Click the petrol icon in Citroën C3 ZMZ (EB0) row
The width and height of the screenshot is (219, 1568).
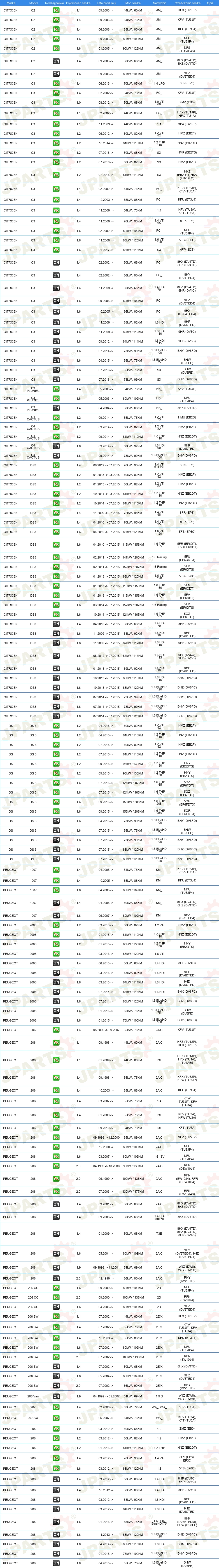click(x=56, y=103)
